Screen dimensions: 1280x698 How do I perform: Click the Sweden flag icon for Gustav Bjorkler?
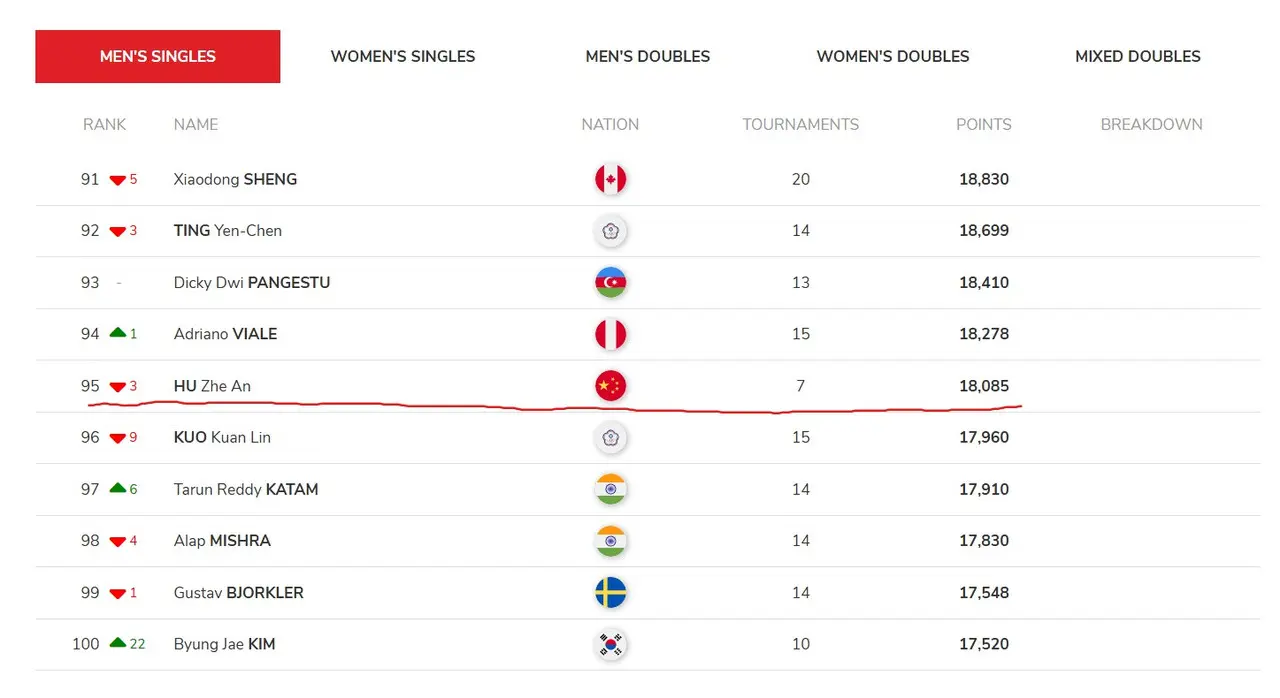pyautogui.click(x=610, y=593)
